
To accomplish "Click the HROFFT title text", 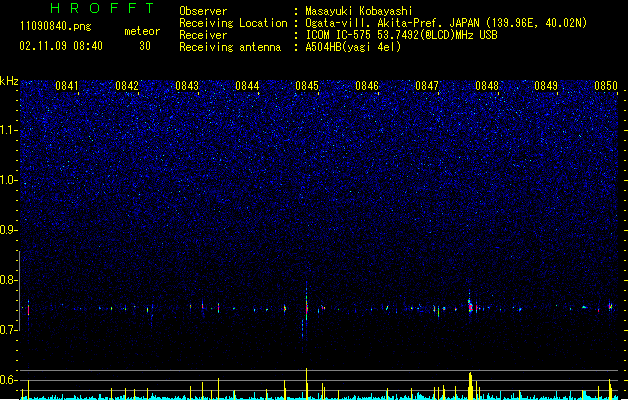I will [x=102, y=8].
